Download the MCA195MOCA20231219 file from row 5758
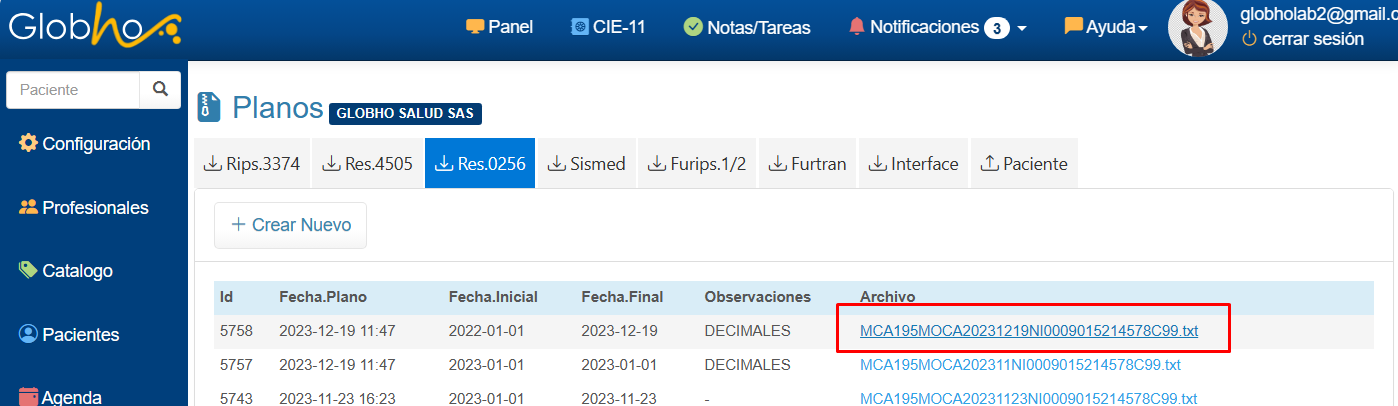 coord(1029,331)
